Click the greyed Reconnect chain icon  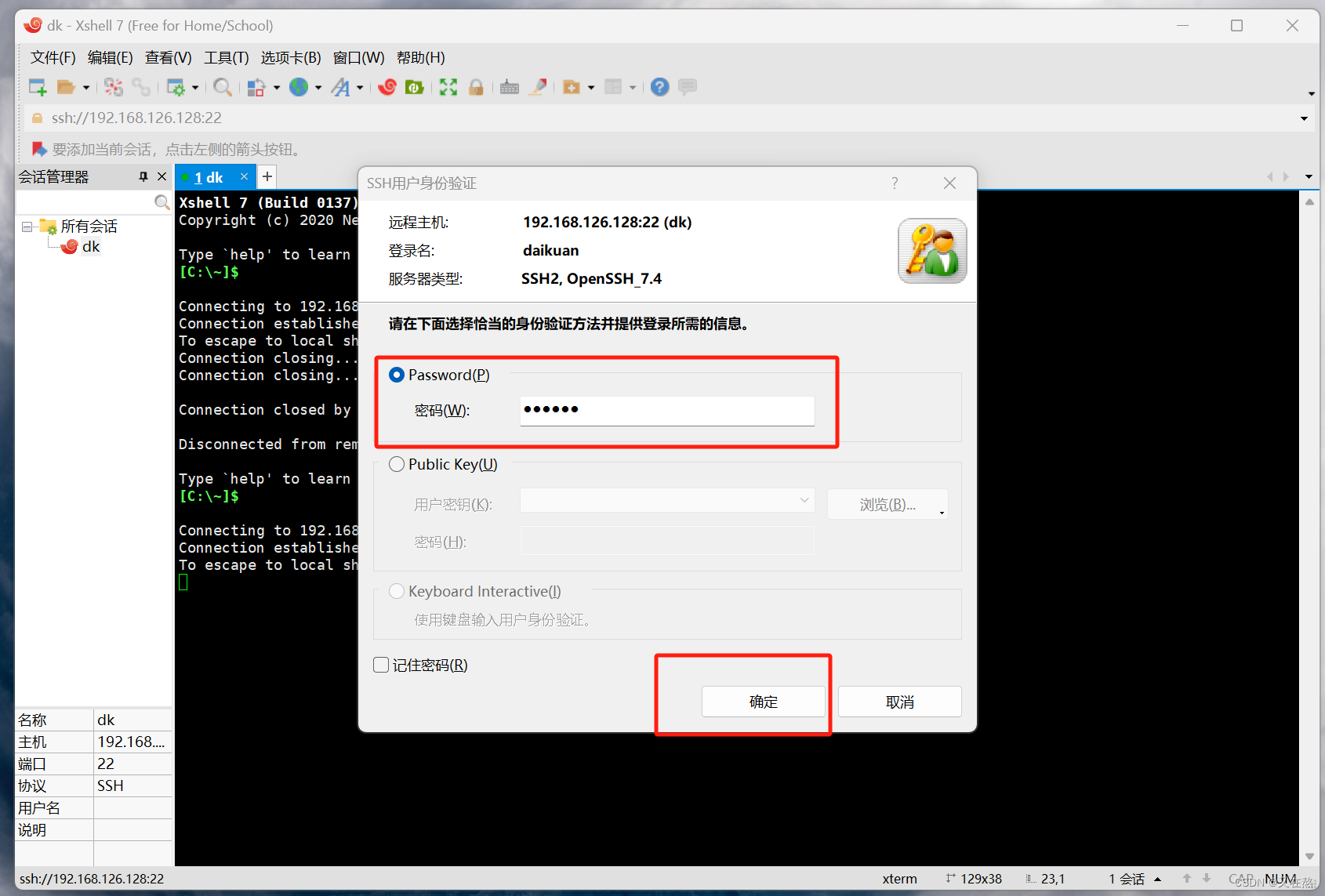click(141, 87)
